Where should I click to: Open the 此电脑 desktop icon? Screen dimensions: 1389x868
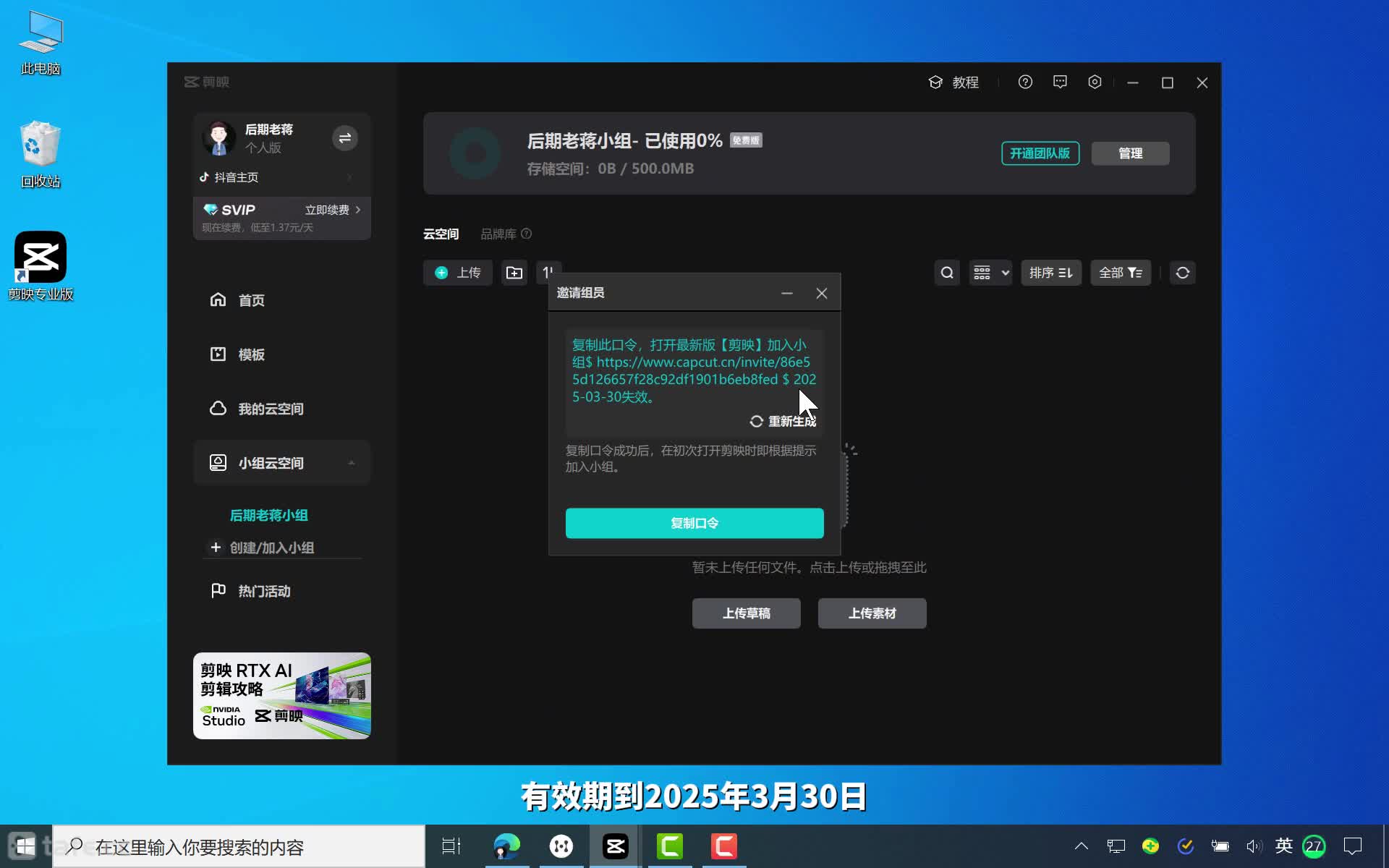click(x=41, y=43)
